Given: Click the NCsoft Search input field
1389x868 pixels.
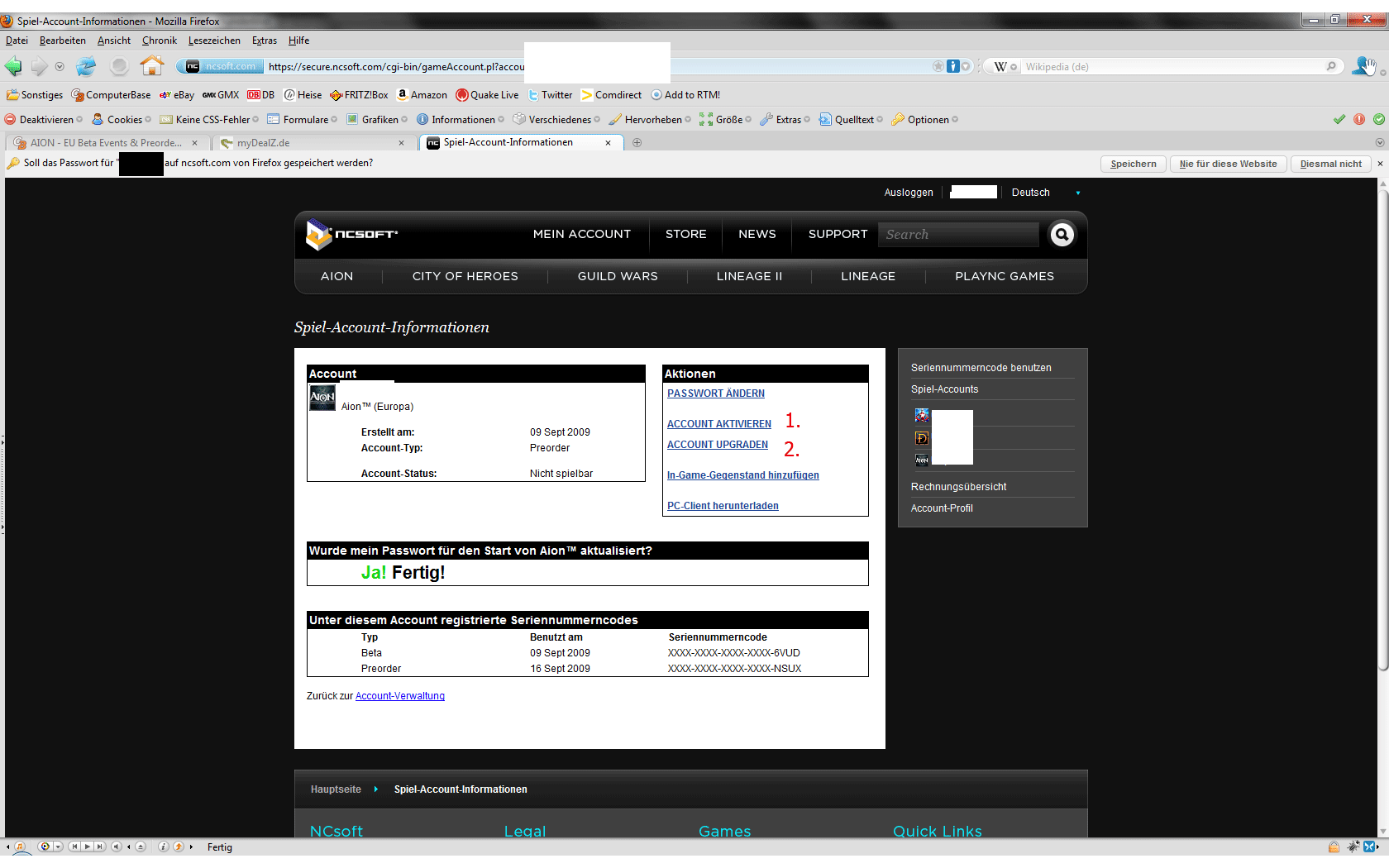Looking at the screenshot, I should 959,235.
